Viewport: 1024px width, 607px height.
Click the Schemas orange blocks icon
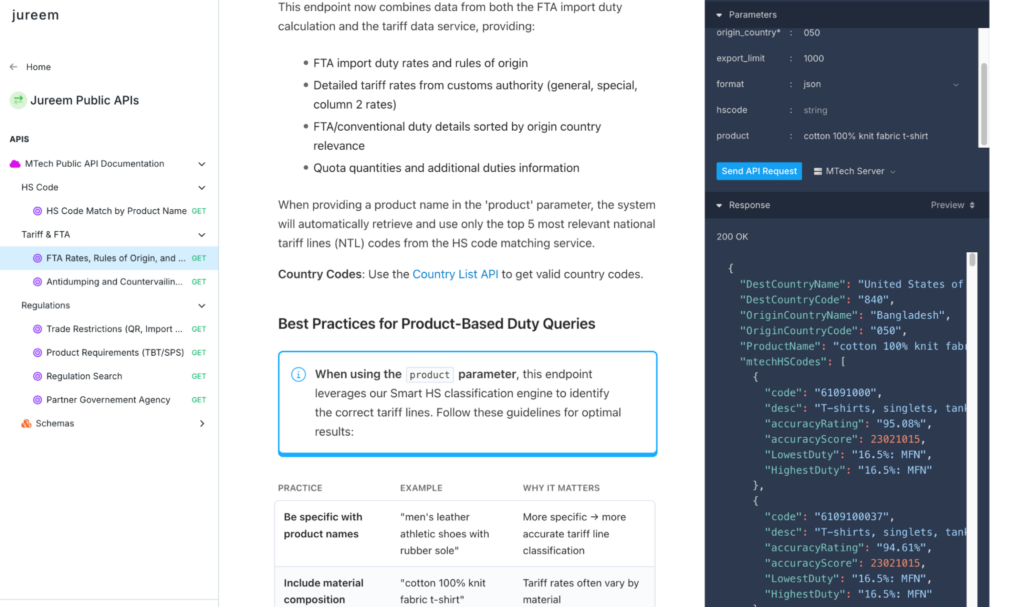26,423
